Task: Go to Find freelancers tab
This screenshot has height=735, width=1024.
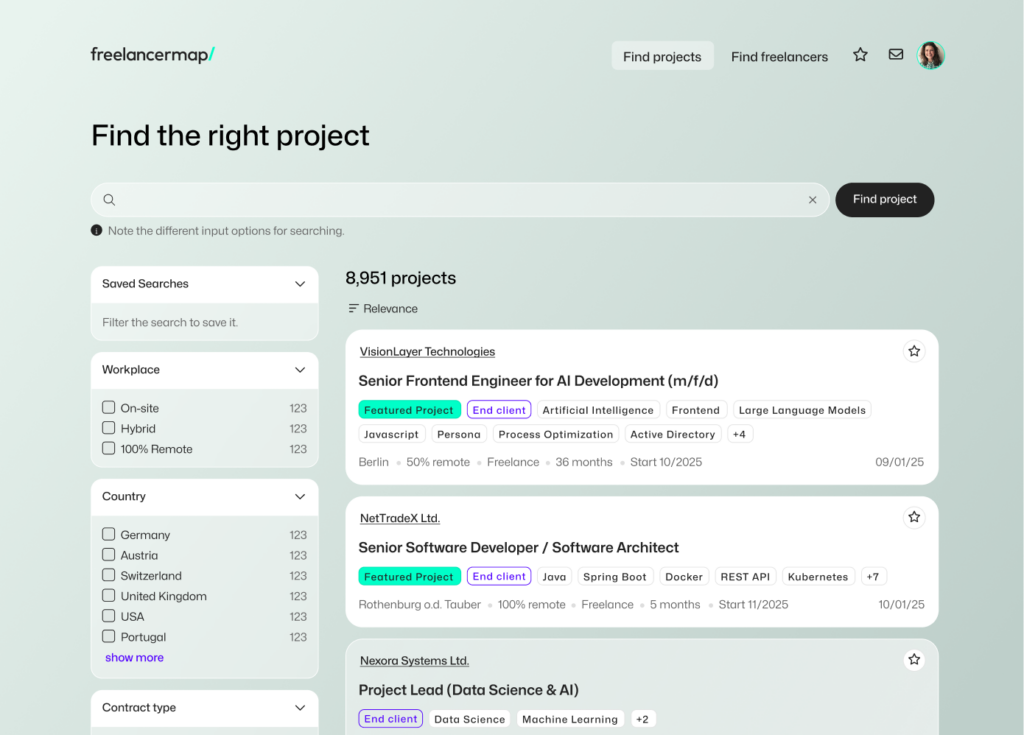Action: coord(779,57)
